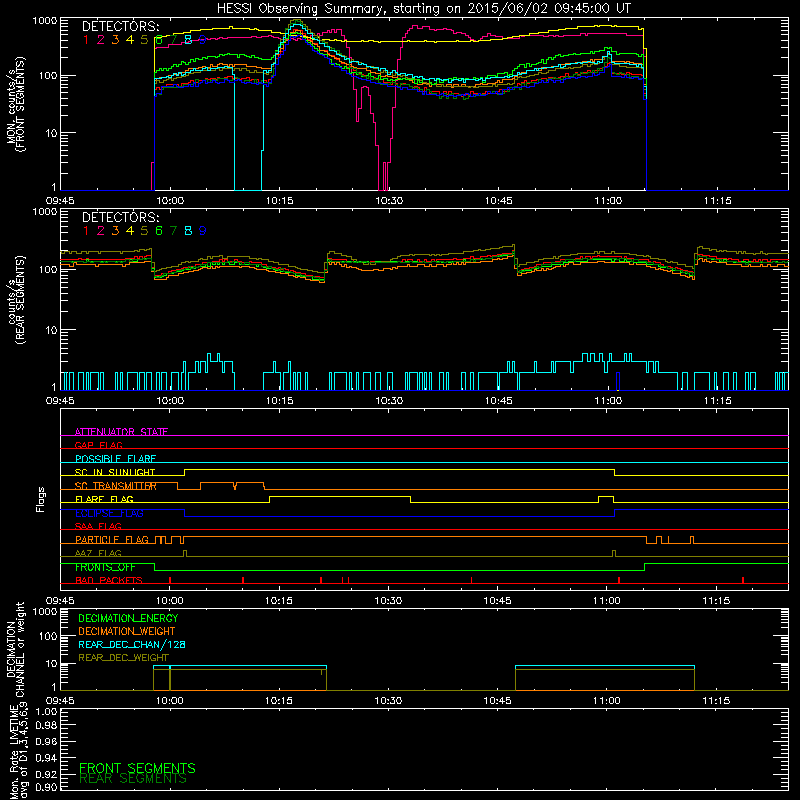This screenshot has height=800, width=800.
Task: Click the DETECTORS: legend heading in the front segments panel
Action: click(x=120, y=26)
